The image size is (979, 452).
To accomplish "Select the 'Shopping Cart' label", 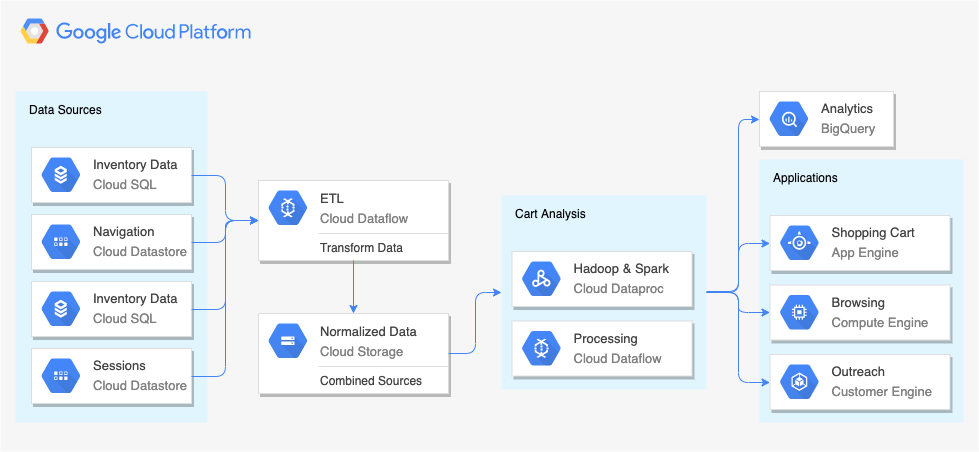I will (873, 233).
